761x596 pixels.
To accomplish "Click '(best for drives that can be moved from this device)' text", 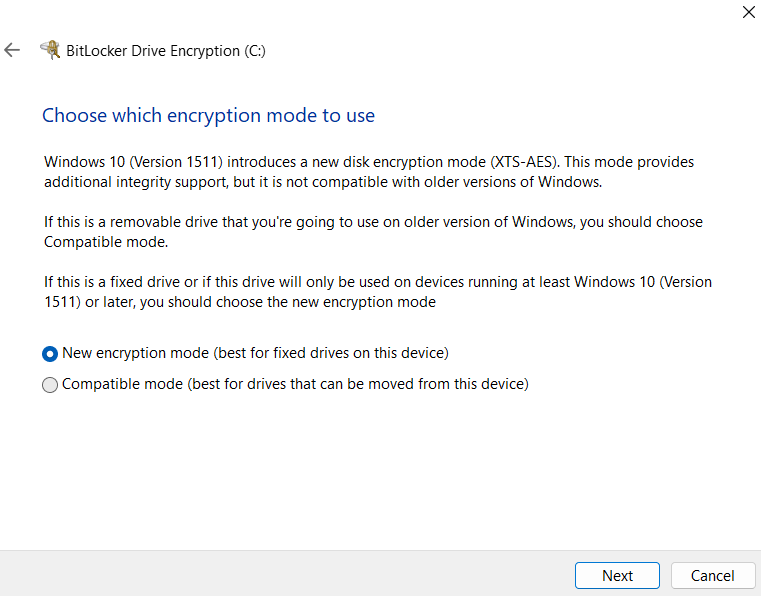I will pyautogui.click(x=358, y=384).
